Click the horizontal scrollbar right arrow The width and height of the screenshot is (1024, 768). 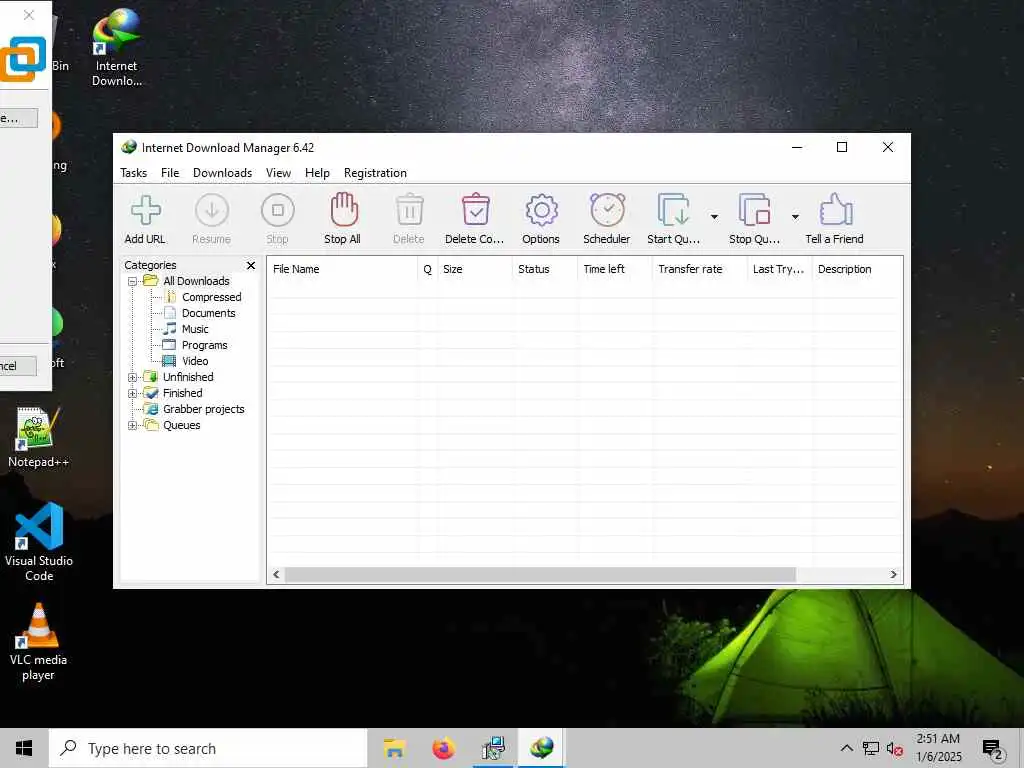tap(893, 575)
